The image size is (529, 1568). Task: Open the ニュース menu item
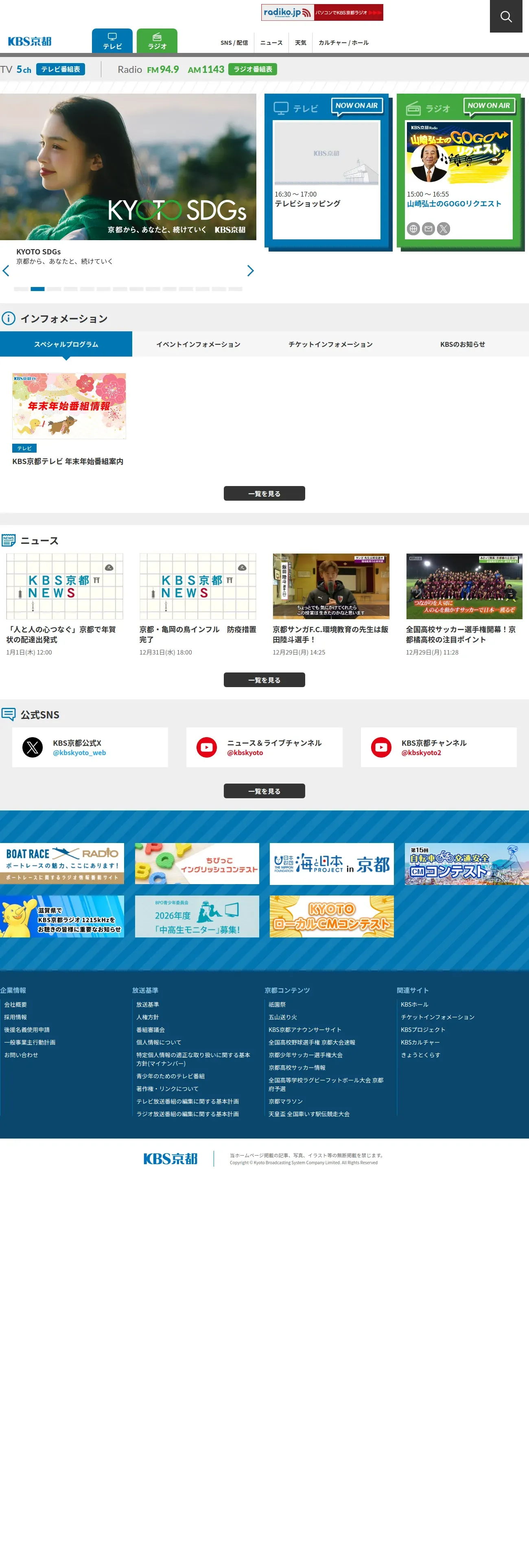[271, 43]
